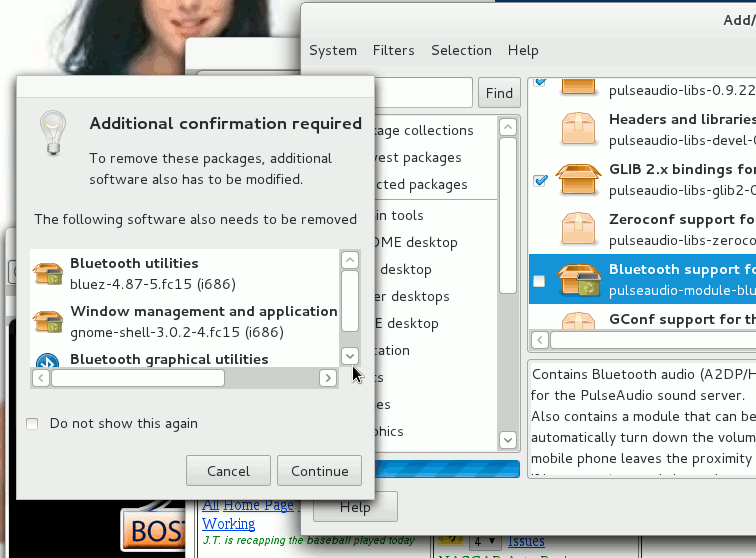
Task: Click bluez-4.87-5.fc15 (i686) text
Action: tap(153, 284)
